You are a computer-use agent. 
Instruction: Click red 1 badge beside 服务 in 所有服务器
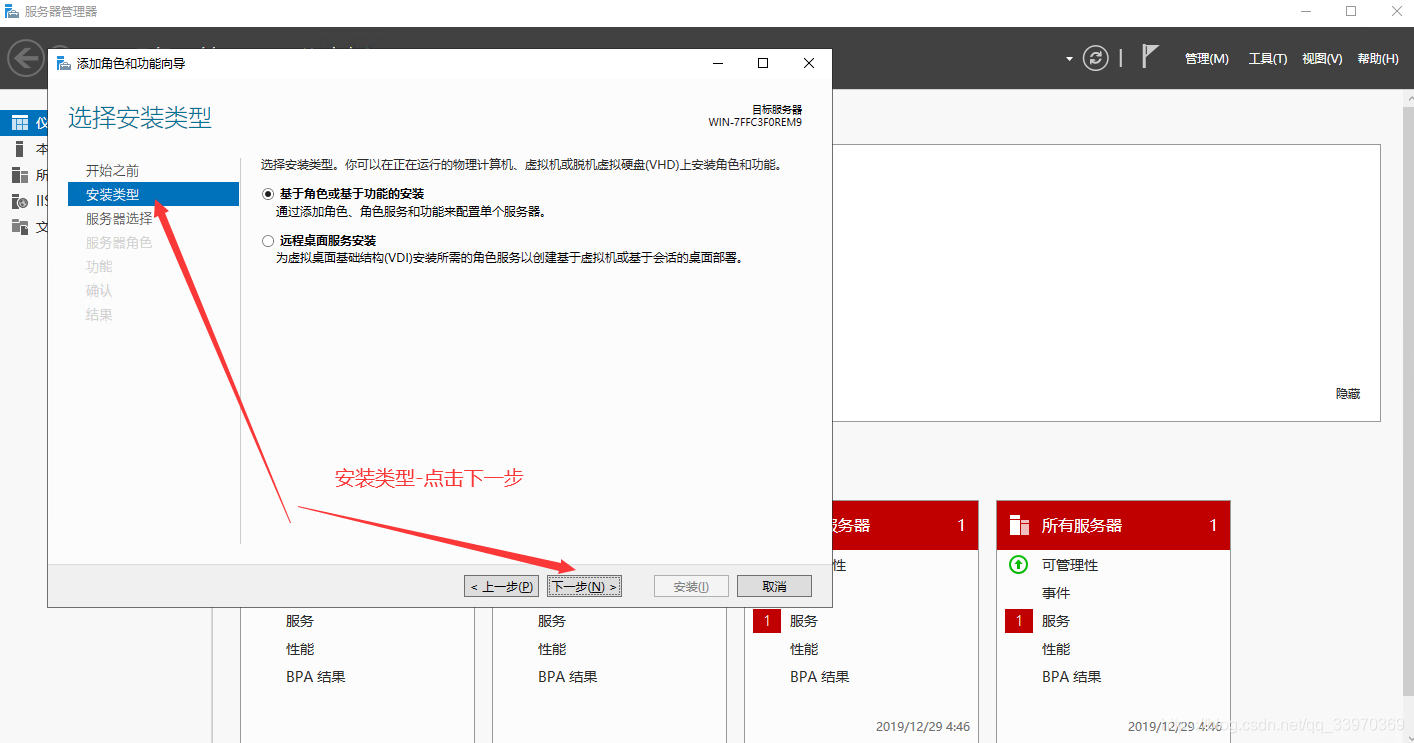[1018, 621]
